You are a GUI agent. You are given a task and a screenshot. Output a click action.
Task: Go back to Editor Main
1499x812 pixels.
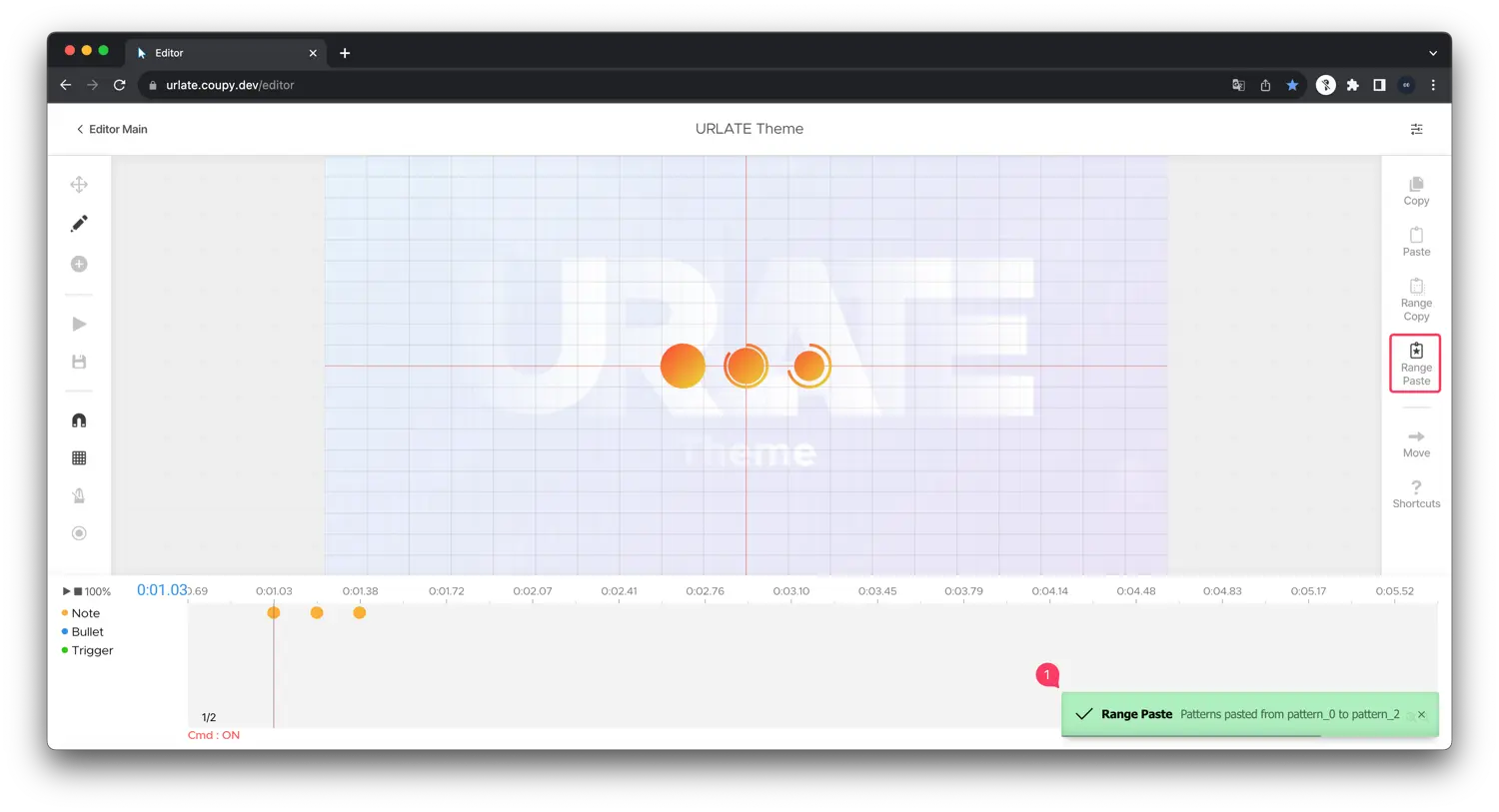pyautogui.click(x=112, y=129)
